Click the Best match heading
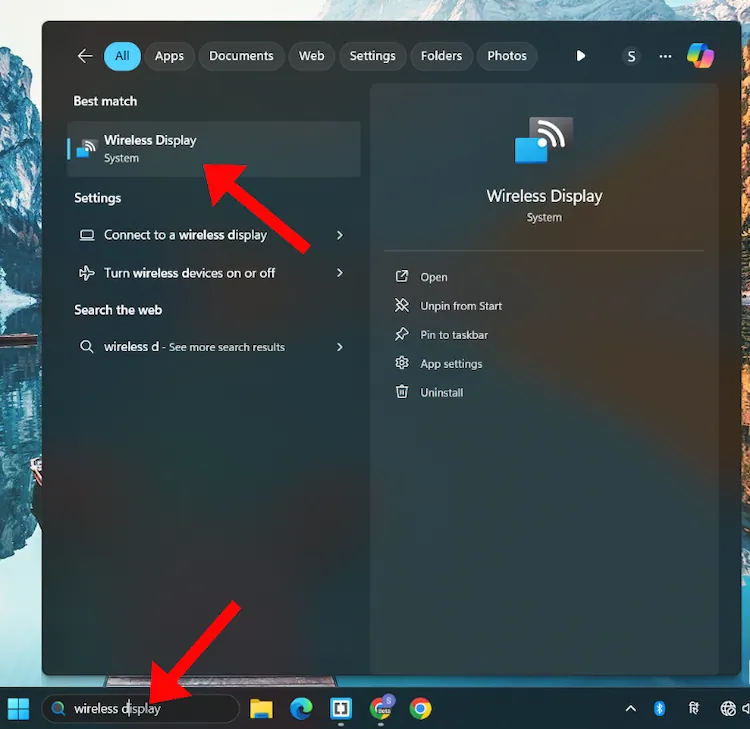750x729 pixels. (105, 101)
